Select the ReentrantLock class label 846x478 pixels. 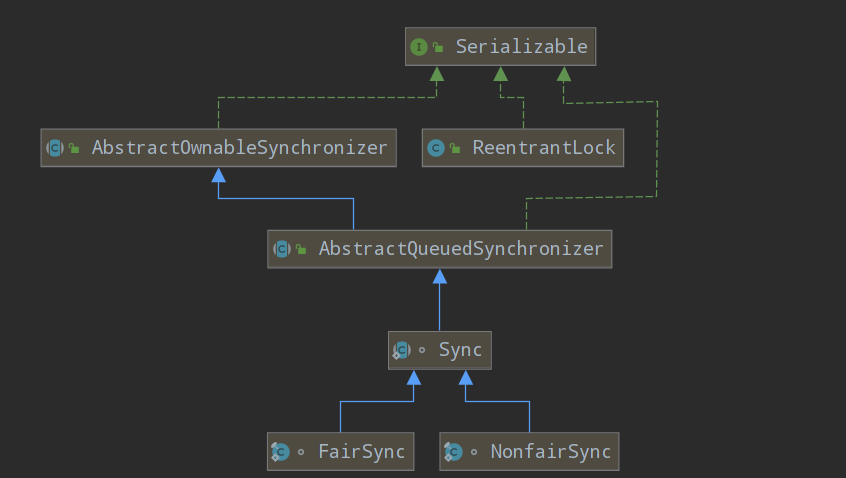coord(544,148)
